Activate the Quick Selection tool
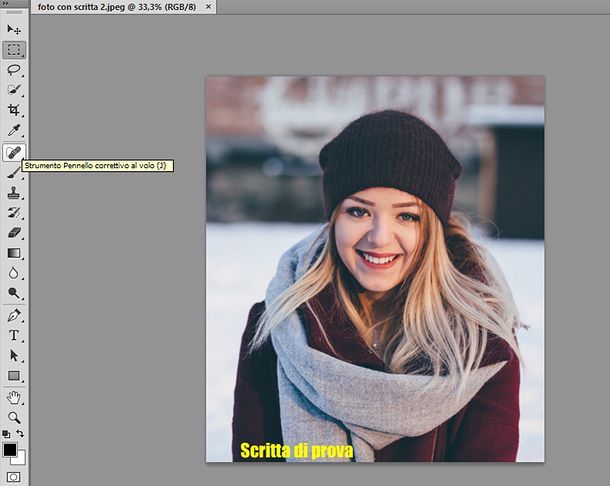Viewport: 610px width, 486px height. click(14, 90)
